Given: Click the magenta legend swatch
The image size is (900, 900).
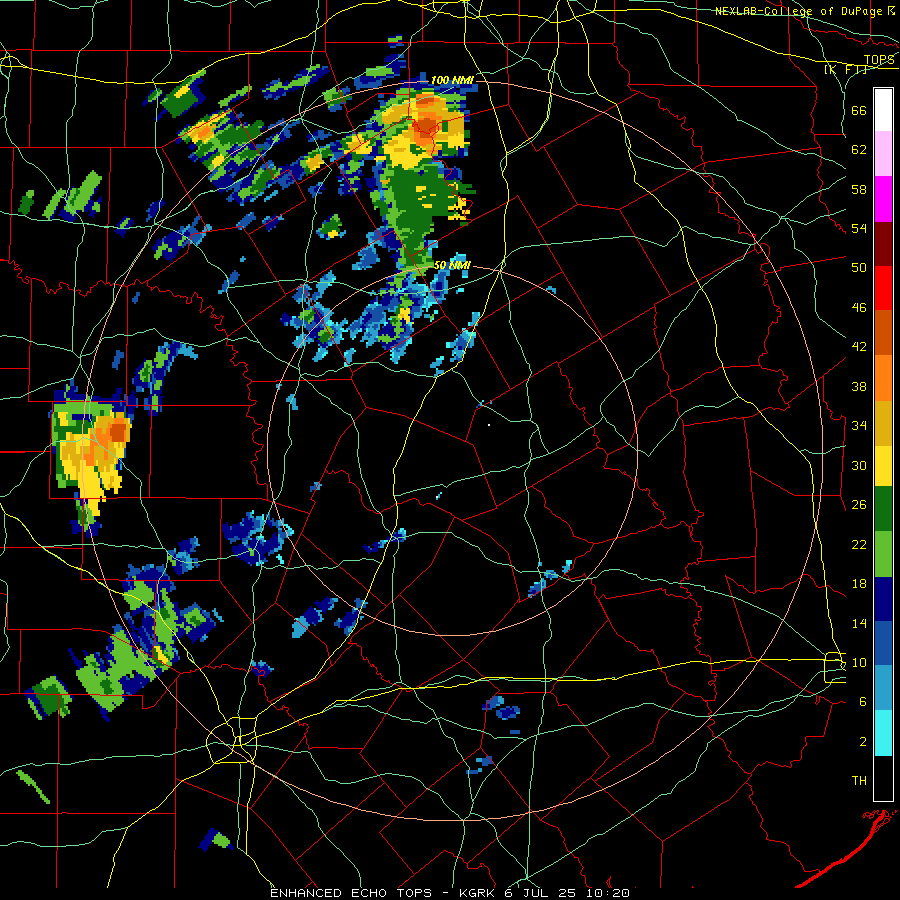Looking at the screenshot, I should coord(883,199).
